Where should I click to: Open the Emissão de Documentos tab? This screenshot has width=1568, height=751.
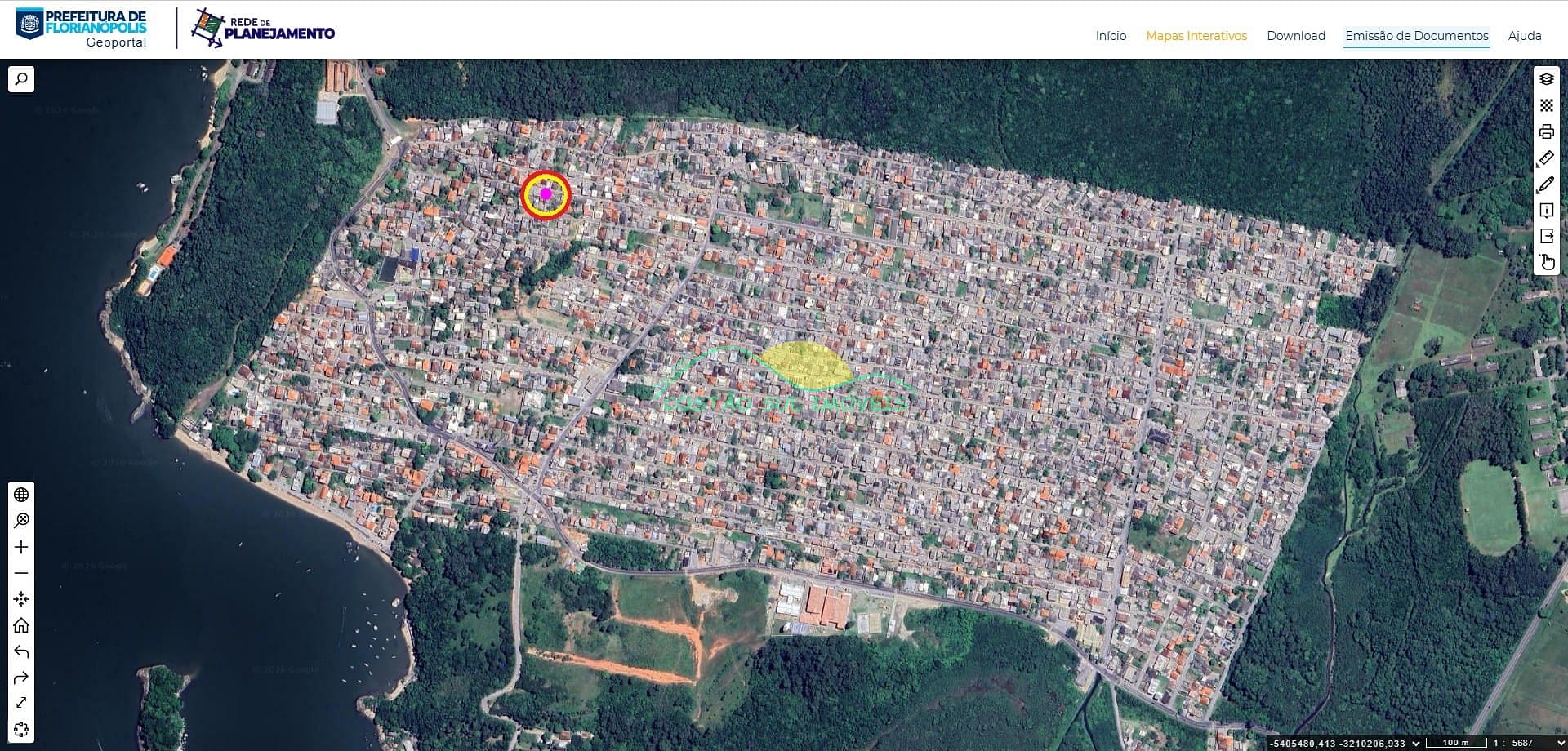(x=1417, y=36)
